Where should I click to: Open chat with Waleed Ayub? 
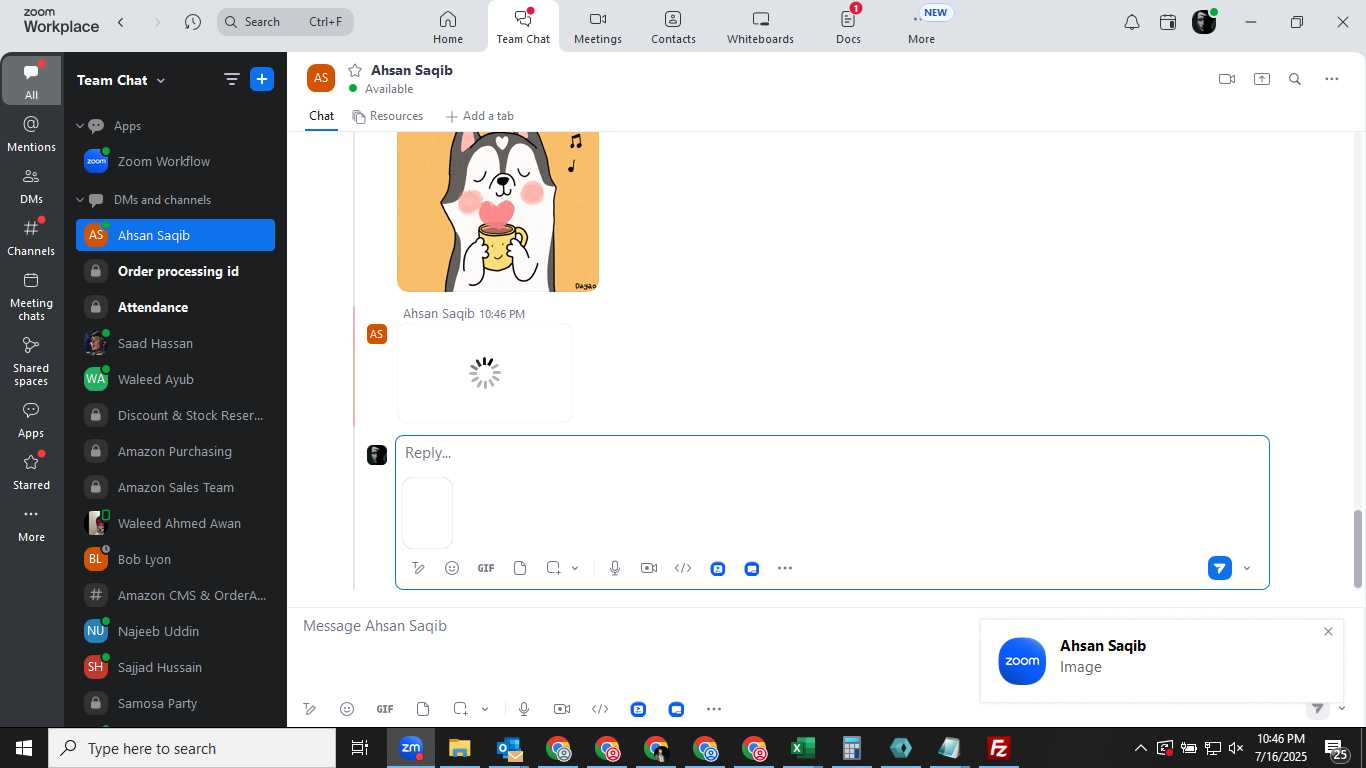tap(175, 379)
